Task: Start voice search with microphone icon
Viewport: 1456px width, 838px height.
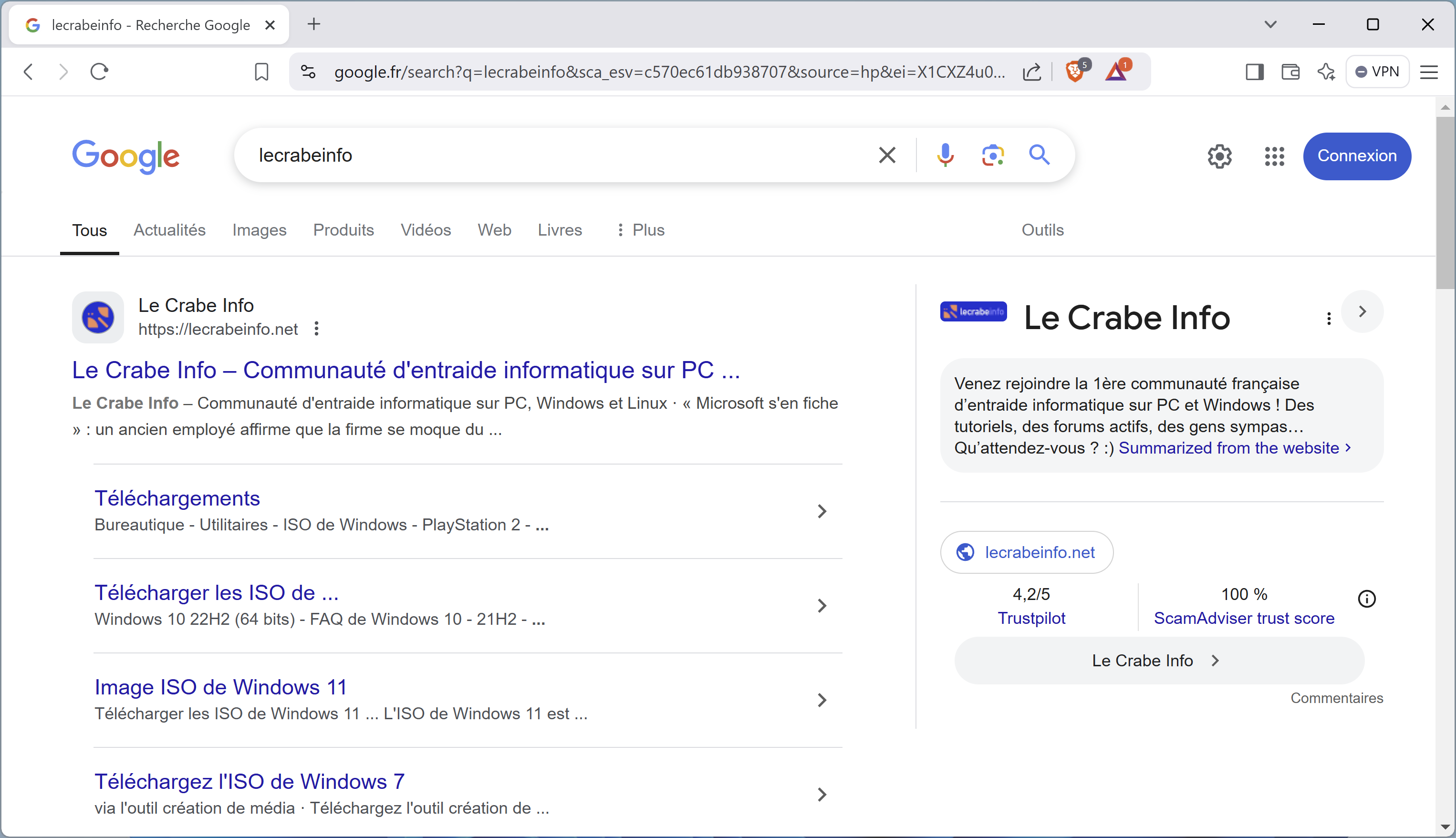Action: coord(945,155)
